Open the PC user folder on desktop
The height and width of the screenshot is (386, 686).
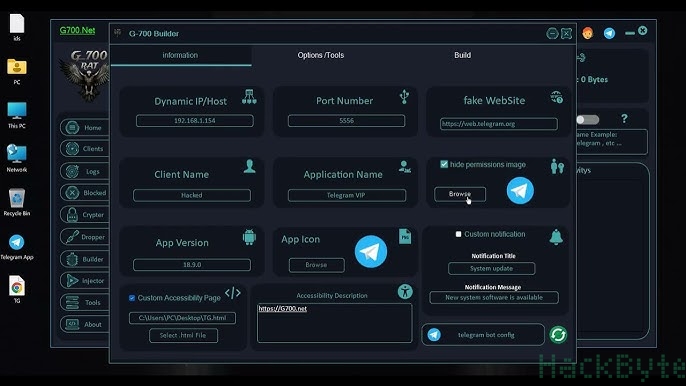point(17,71)
